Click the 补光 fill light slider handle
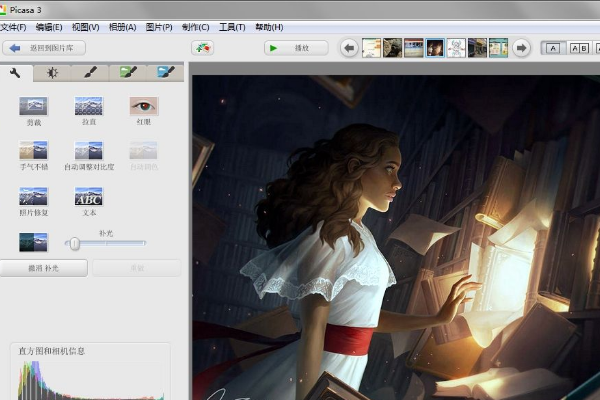The image size is (600, 400). click(x=75, y=243)
